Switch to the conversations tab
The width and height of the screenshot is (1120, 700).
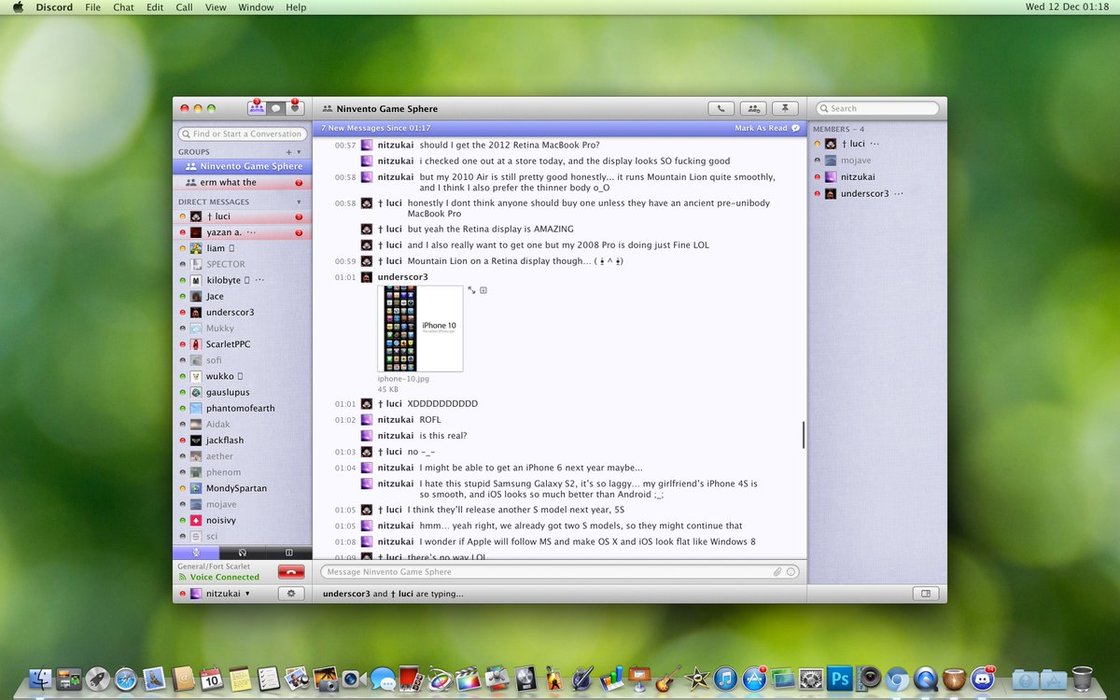coord(275,108)
